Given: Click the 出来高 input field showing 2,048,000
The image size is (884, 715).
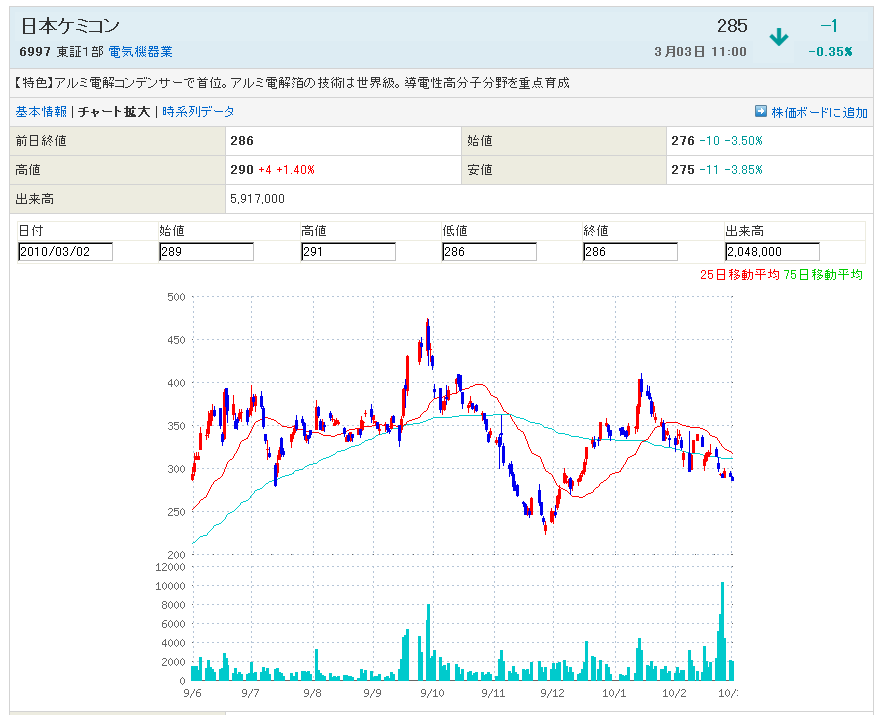Looking at the screenshot, I should click(x=772, y=251).
